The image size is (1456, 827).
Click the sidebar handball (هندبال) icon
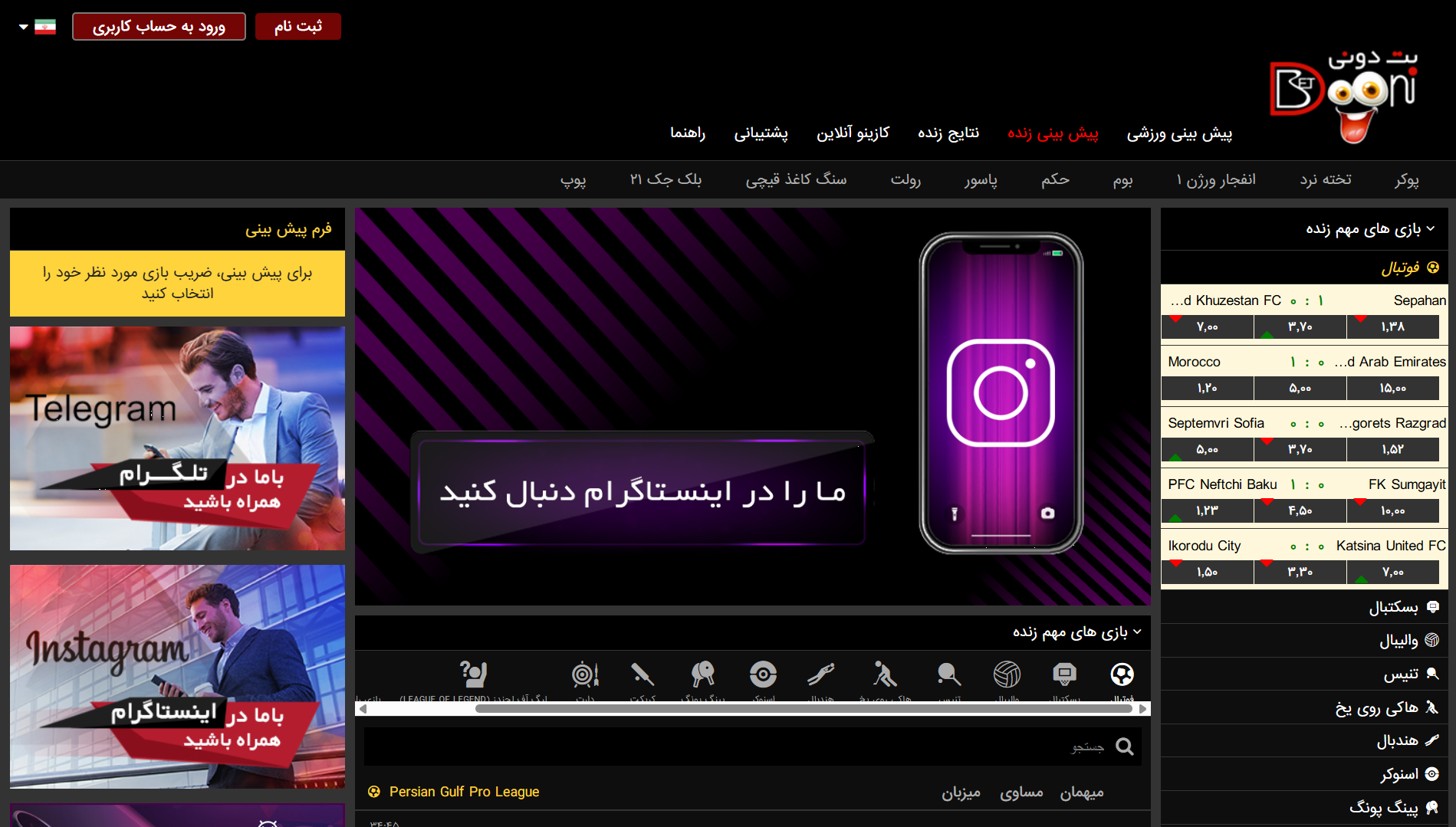point(1432,740)
